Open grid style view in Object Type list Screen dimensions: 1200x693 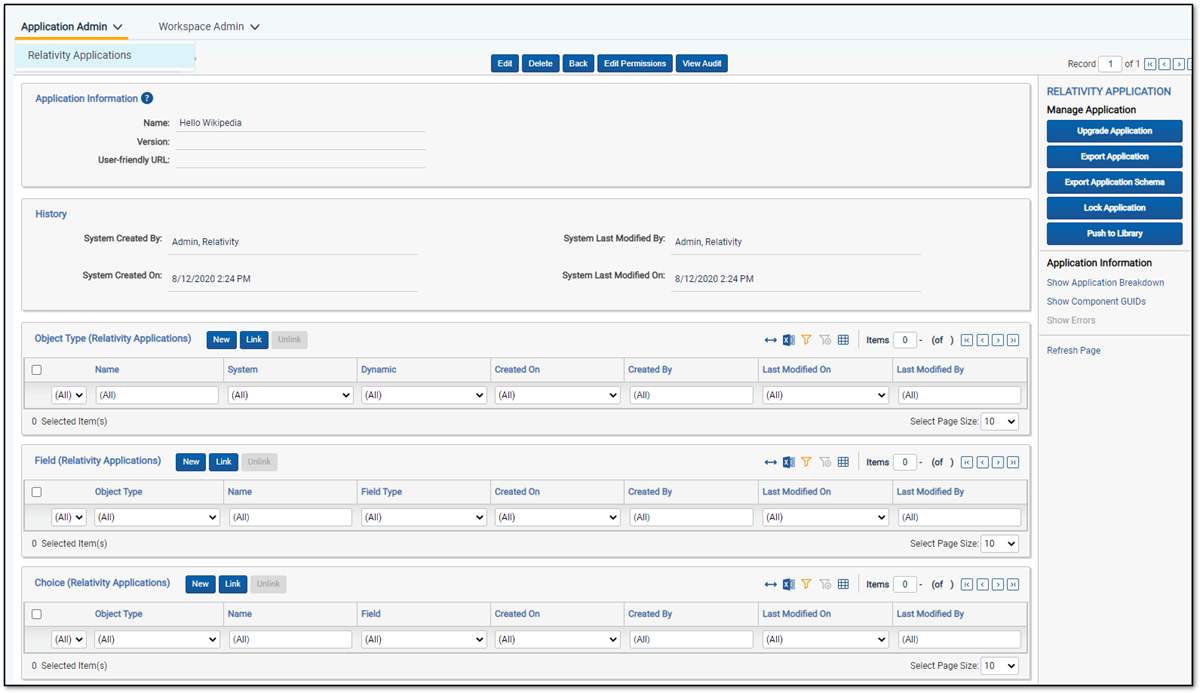point(843,340)
